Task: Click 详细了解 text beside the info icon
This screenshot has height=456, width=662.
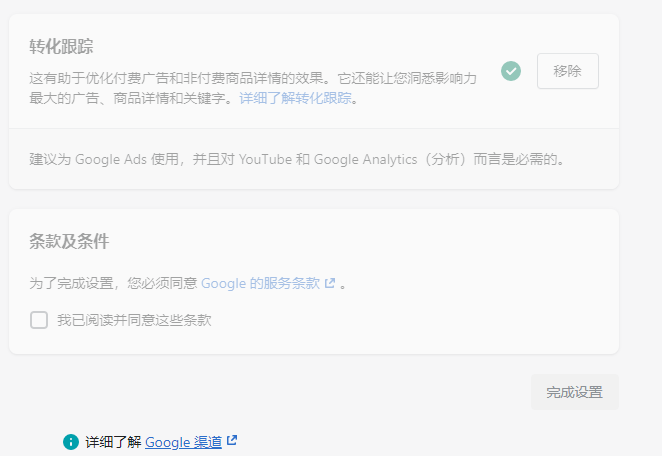Action: click(x=113, y=441)
